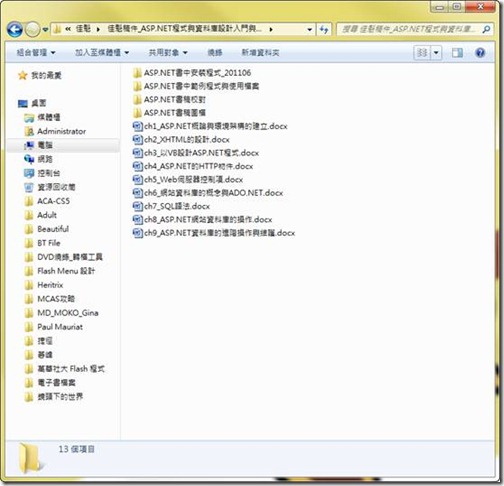Image resolution: width=504 pixels, height=486 pixels.
Task: Click the Word icon of the ch5_Web docx file
Action: click(137, 179)
